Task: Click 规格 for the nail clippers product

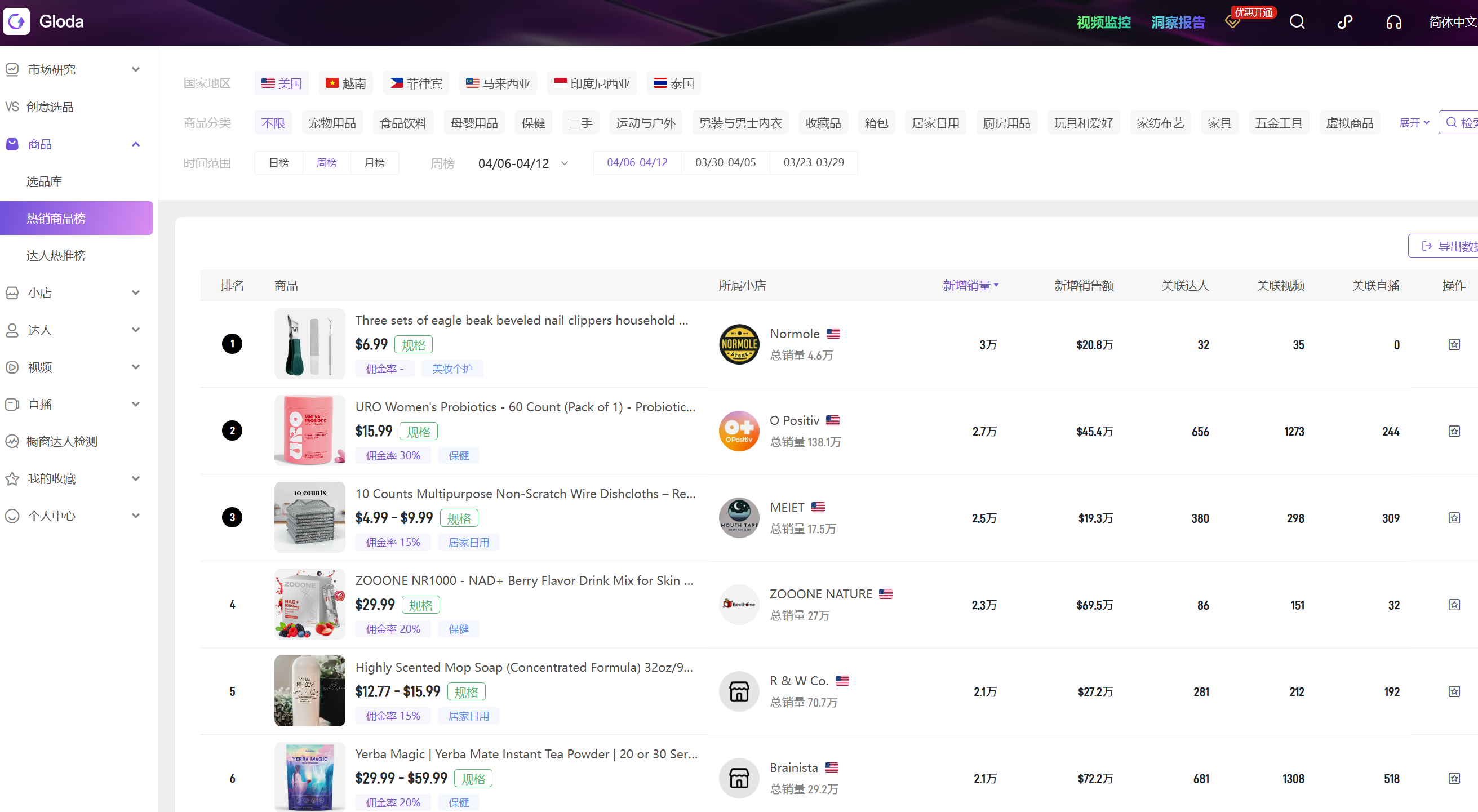Action: tap(414, 345)
